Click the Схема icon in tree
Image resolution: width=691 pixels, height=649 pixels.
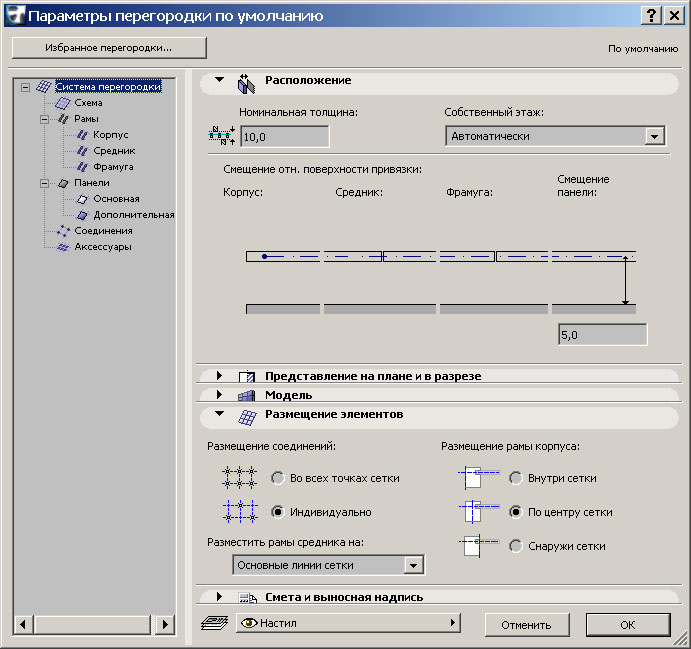(62, 103)
